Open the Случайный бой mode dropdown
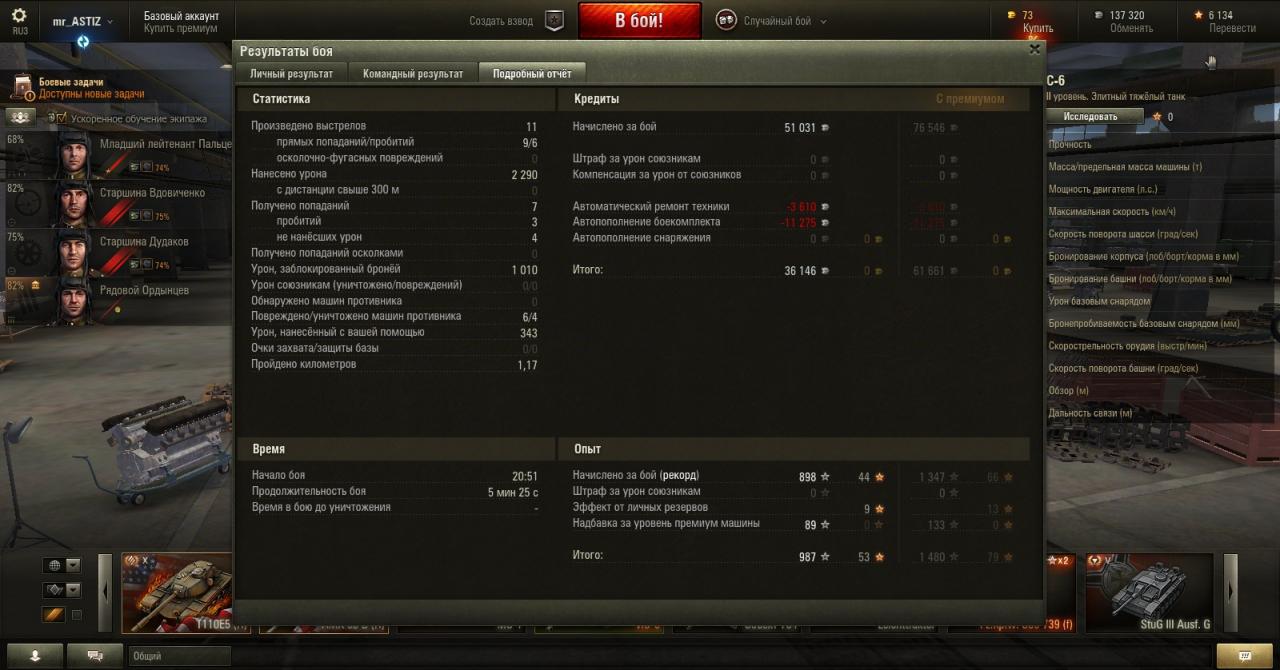Image resolution: width=1280 pixels, height=670 pixels. pyautogui.click(x=772, y=21)
